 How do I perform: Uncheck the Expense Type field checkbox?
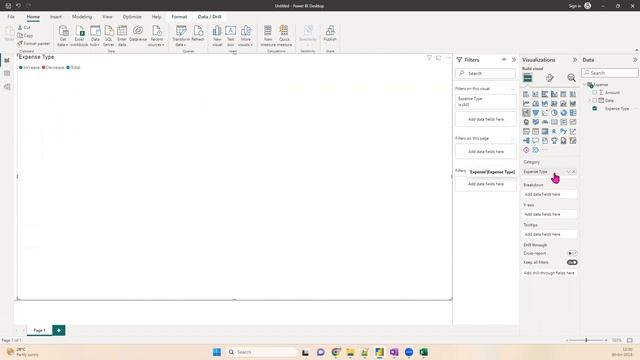pos(595,109)
